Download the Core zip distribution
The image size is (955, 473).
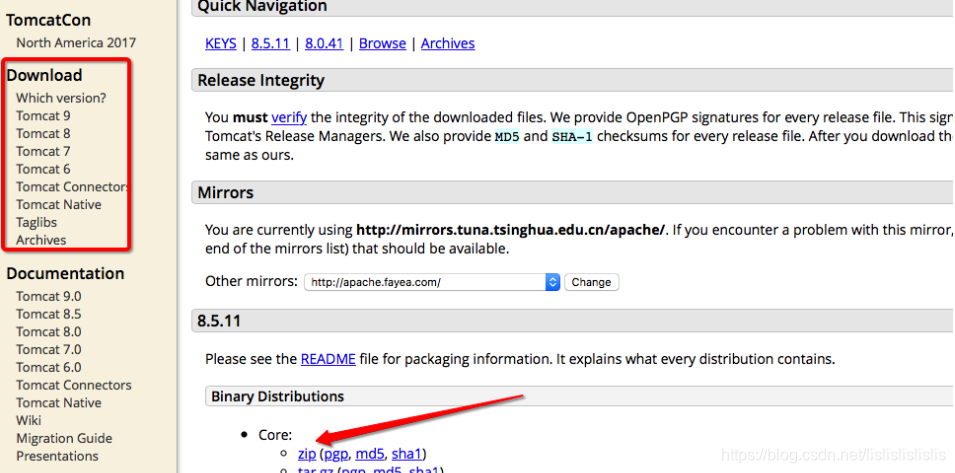[x=307, y=454]
